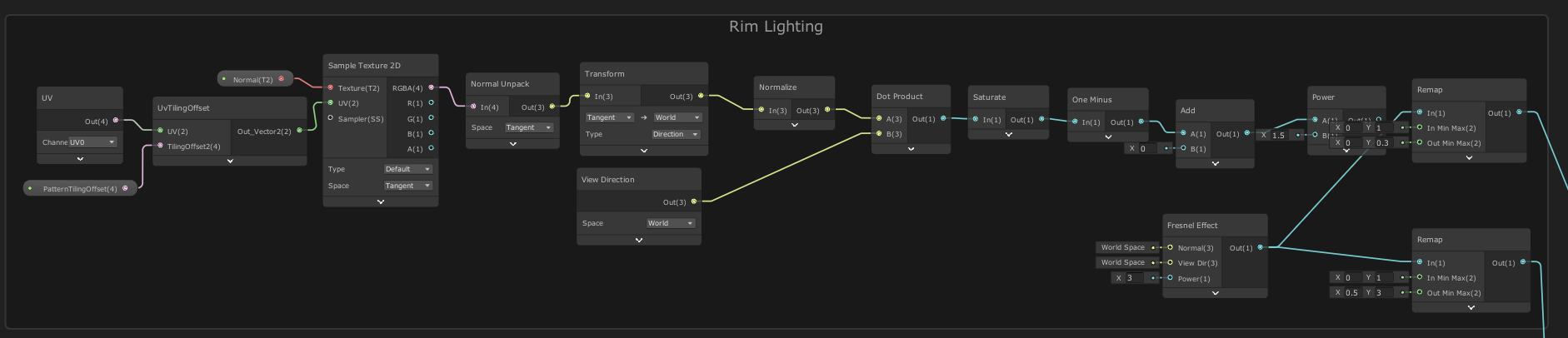This screenshot has height=338, width=1568.
Task: Click Normal(3) port on Fresnel Effect node
Action: [1171, 247]
